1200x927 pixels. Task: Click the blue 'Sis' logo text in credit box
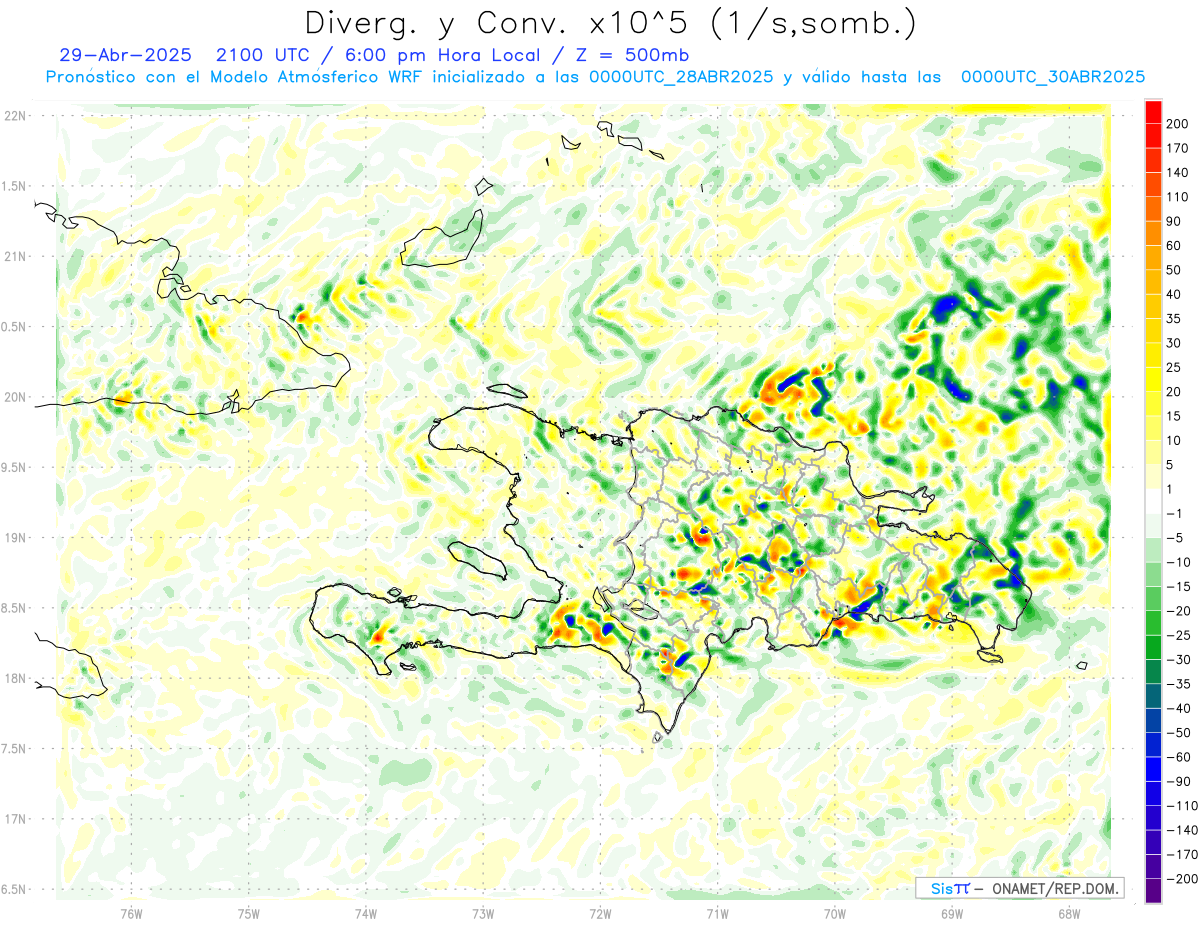pos(940,888)
